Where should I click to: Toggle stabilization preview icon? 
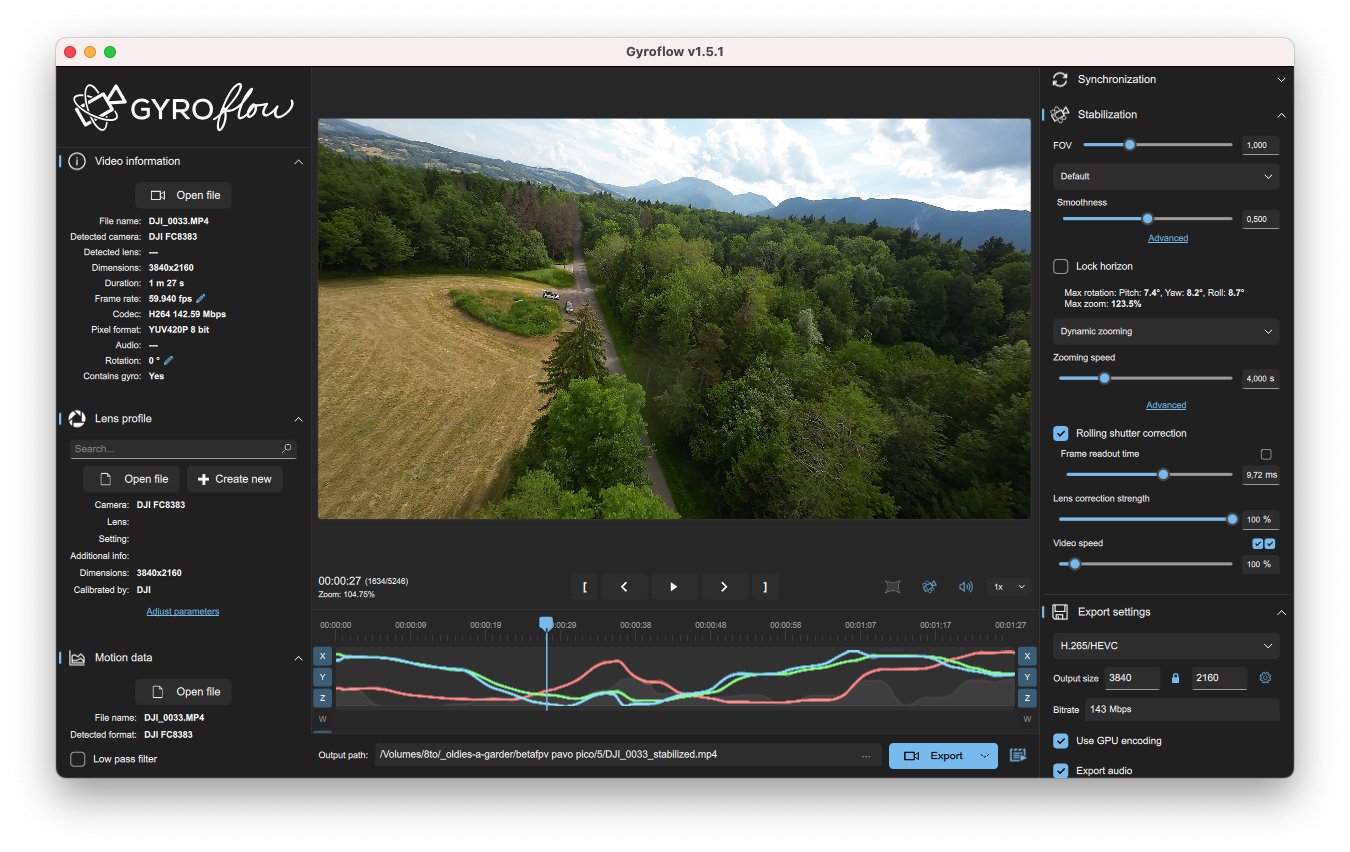point(929,587)
